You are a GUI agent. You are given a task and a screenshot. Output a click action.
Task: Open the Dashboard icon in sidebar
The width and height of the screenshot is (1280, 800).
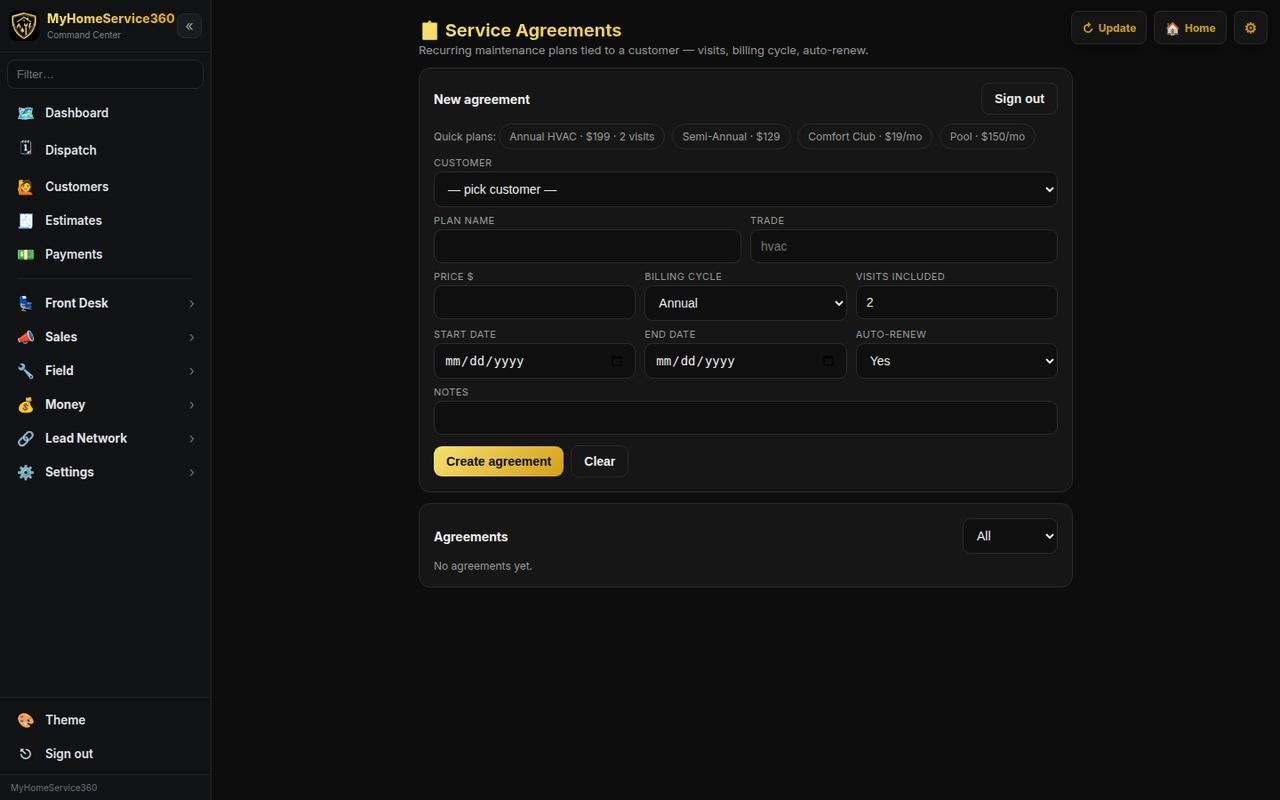(26, 113)
